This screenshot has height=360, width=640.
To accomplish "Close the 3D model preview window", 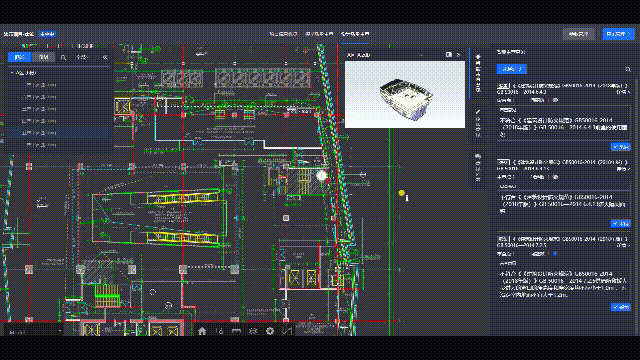I will click(458, 55).
